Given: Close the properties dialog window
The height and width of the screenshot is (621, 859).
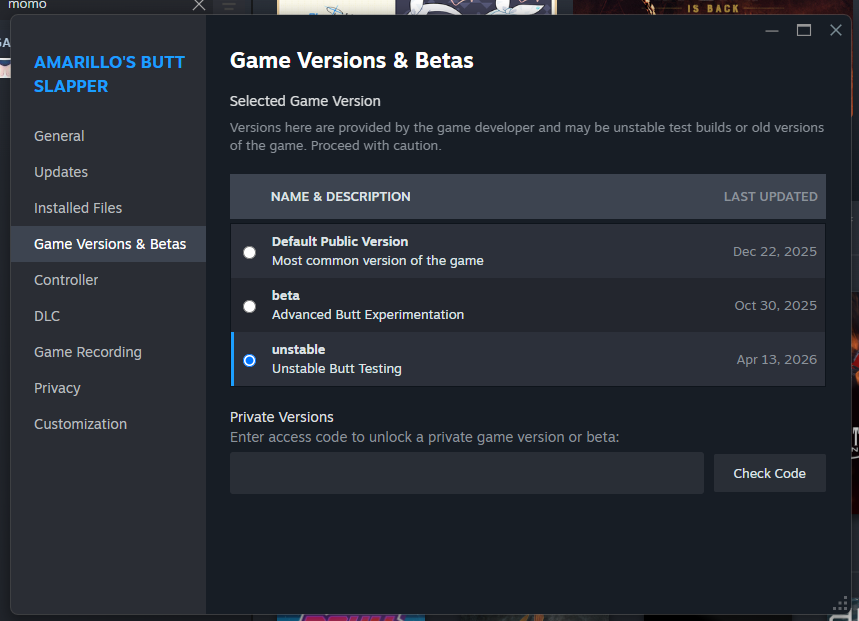Looking at the screenshot, I should coord(836,30).
